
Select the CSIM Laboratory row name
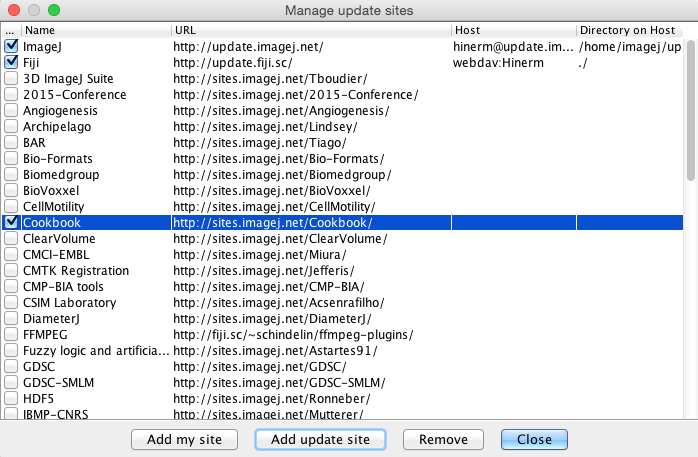pyautogui.click(x=96, y=303)
